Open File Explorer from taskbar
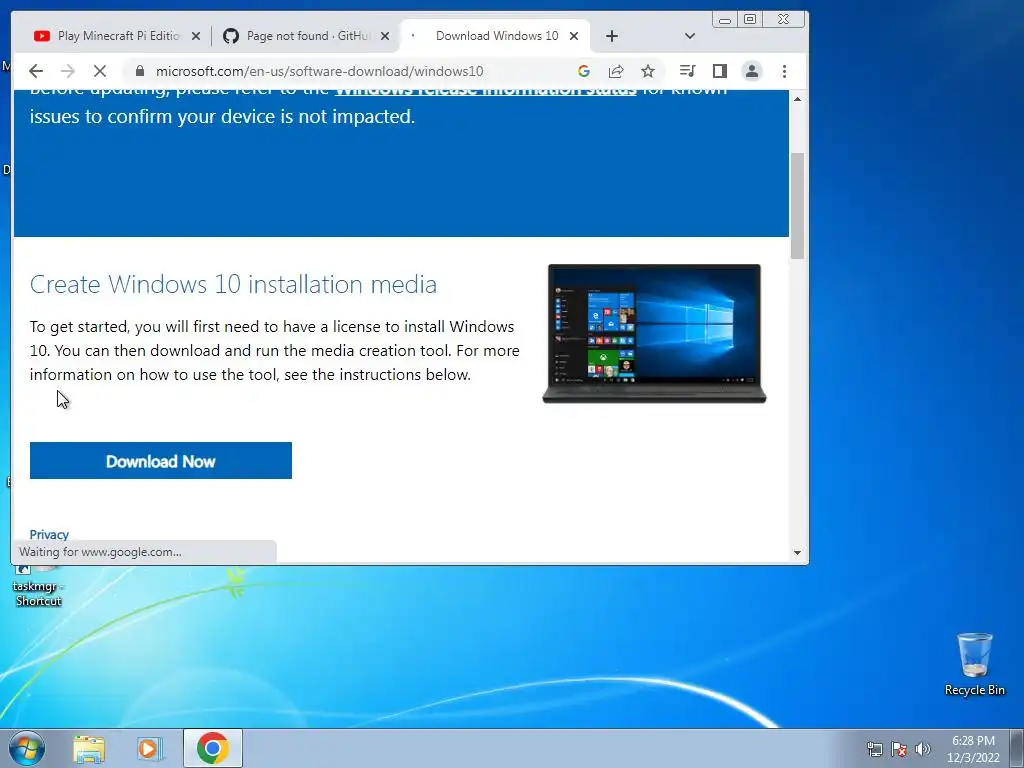1024x768 pixels. (89, 748)
